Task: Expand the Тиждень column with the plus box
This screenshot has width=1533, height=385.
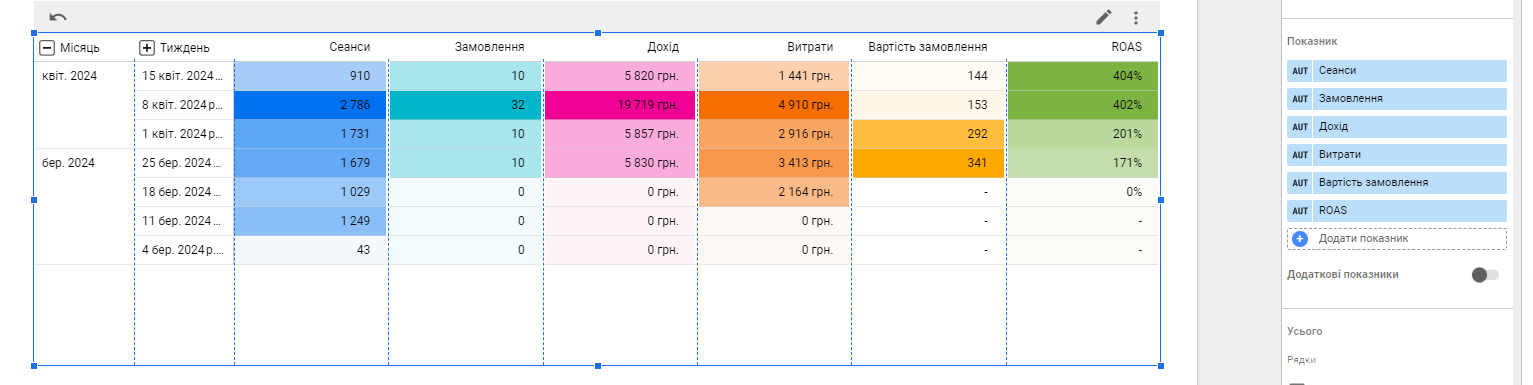Action: click(x=147, y=47)
